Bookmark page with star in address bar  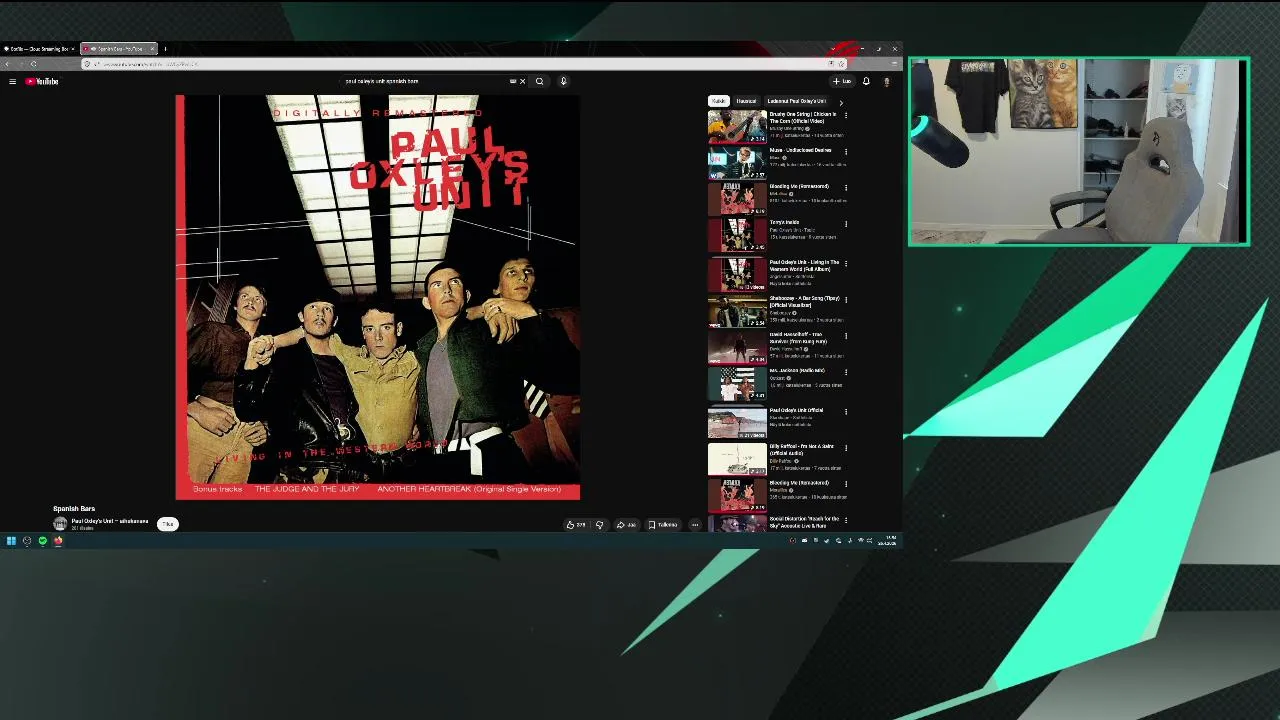[841, 64]
